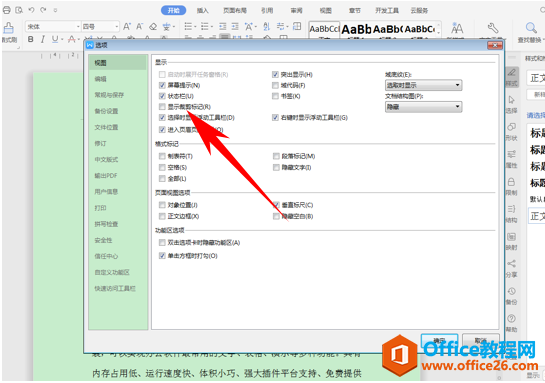Image resolution: width=545 pixels, height=383 pixels.
Task: Open the 文档结构图(P) dropdown
Action: pos(423,107)
